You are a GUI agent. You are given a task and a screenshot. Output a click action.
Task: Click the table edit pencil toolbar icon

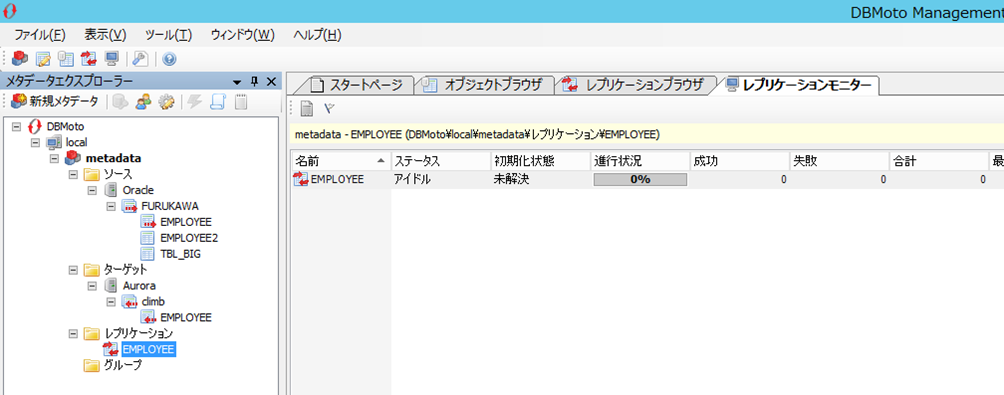coord(43,59)
